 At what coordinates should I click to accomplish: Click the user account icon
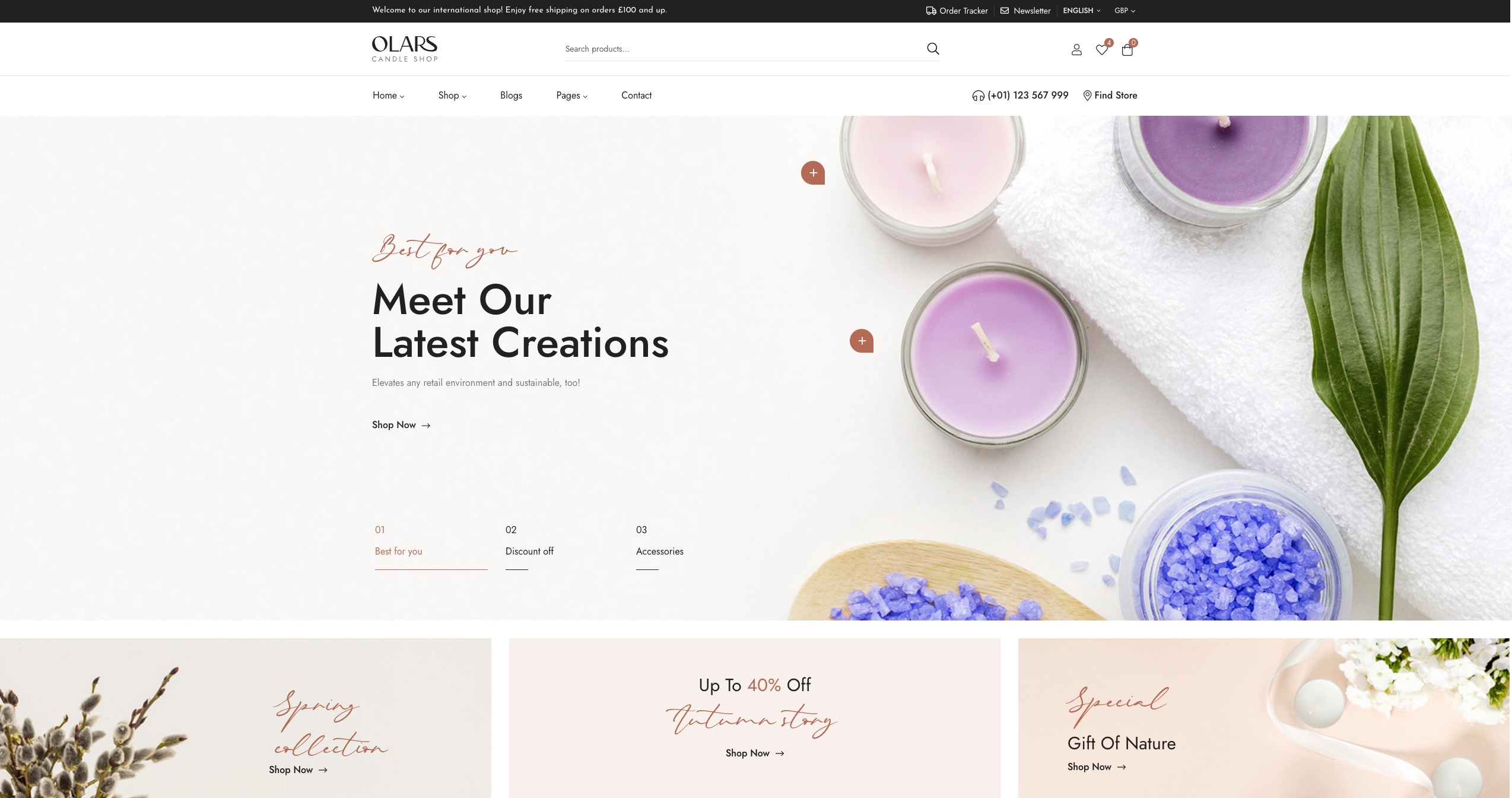(1076, 48)
